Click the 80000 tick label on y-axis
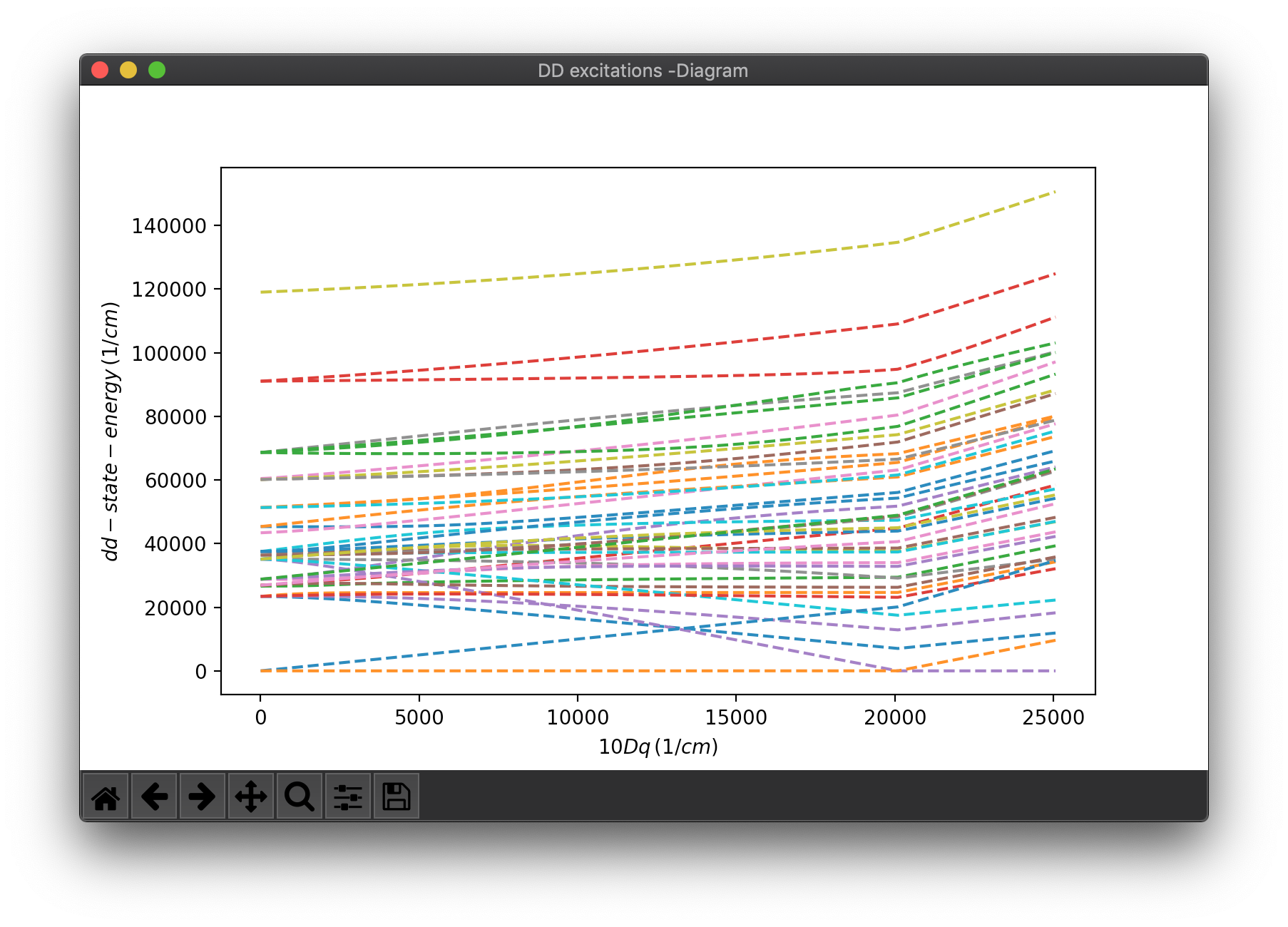The height and width of the screenshot is (927, 1288). click(176, 417)
